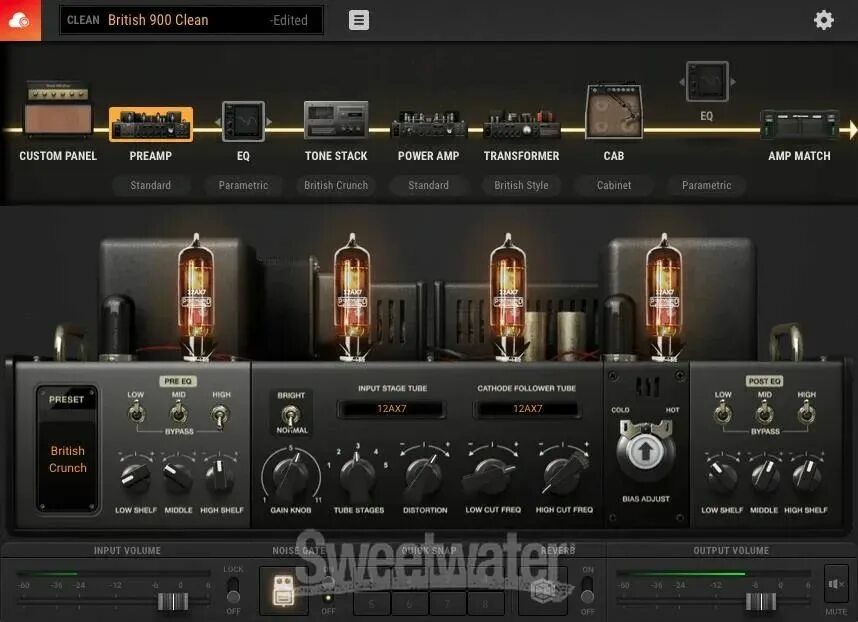Viewport: 858px width, 622px height.
Task: Click the Post EQ Low Shelf knob
Action: (x=722, y=477)
